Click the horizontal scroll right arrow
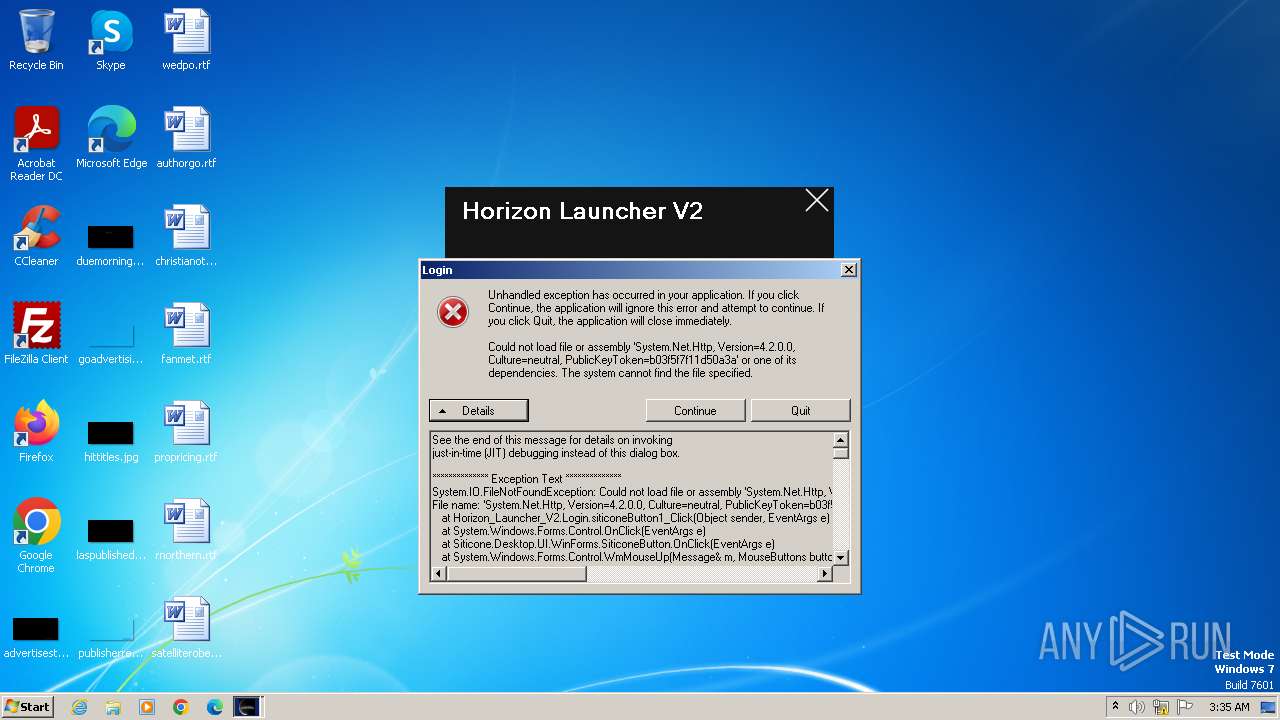 pyautogui.click(x=825, y=573)
